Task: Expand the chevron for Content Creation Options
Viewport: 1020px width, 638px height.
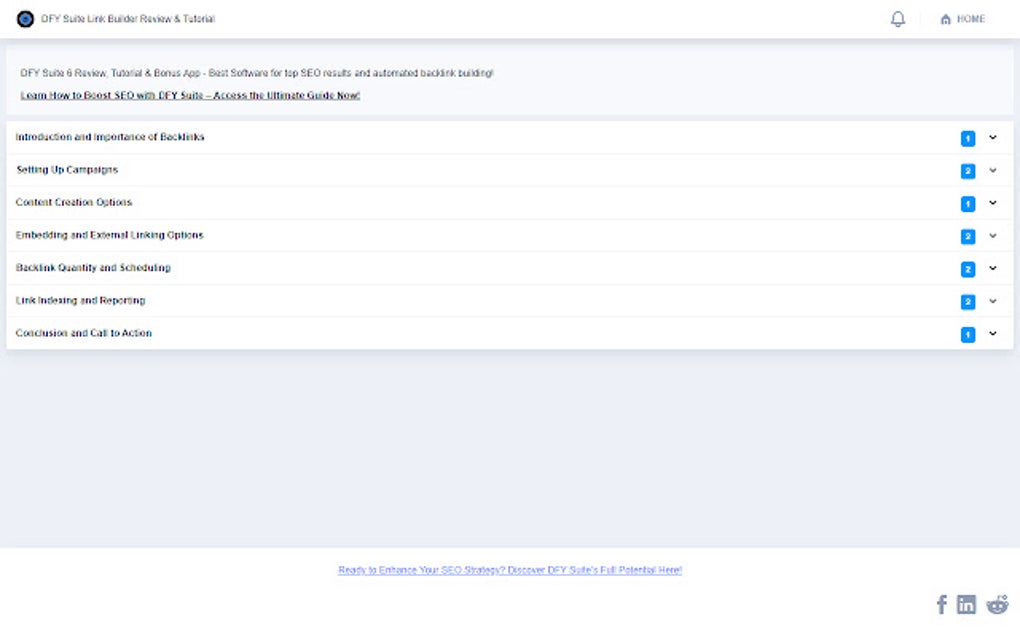Action: coord(993,203)
